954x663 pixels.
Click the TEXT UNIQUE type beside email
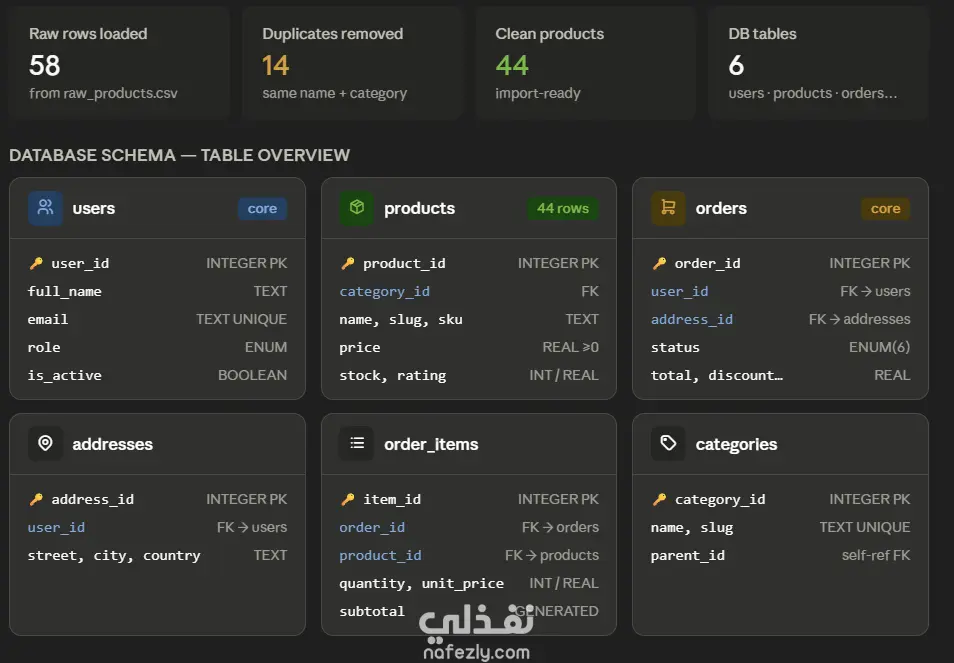pos(242,319)
